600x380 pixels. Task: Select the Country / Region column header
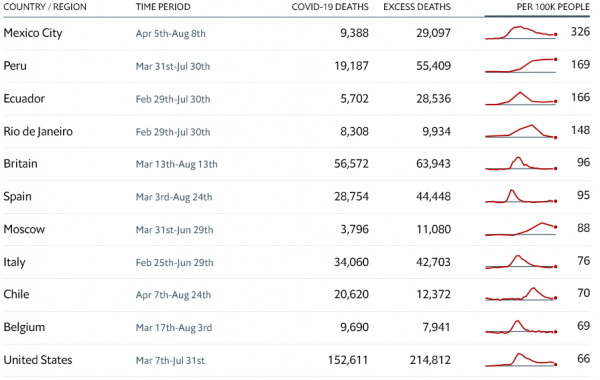[x=45, y=7]
